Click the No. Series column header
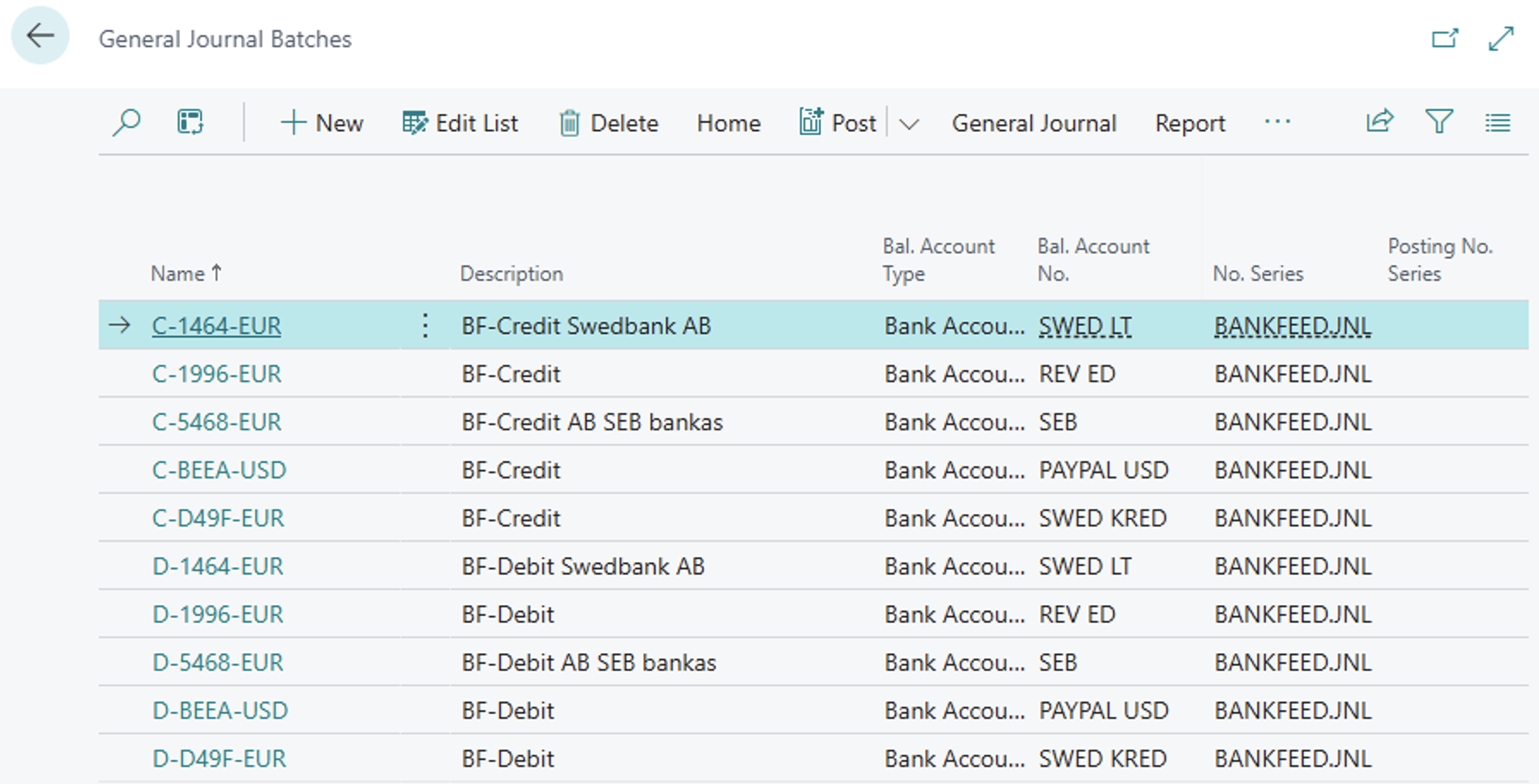1539x784 pixels. 1258,274
